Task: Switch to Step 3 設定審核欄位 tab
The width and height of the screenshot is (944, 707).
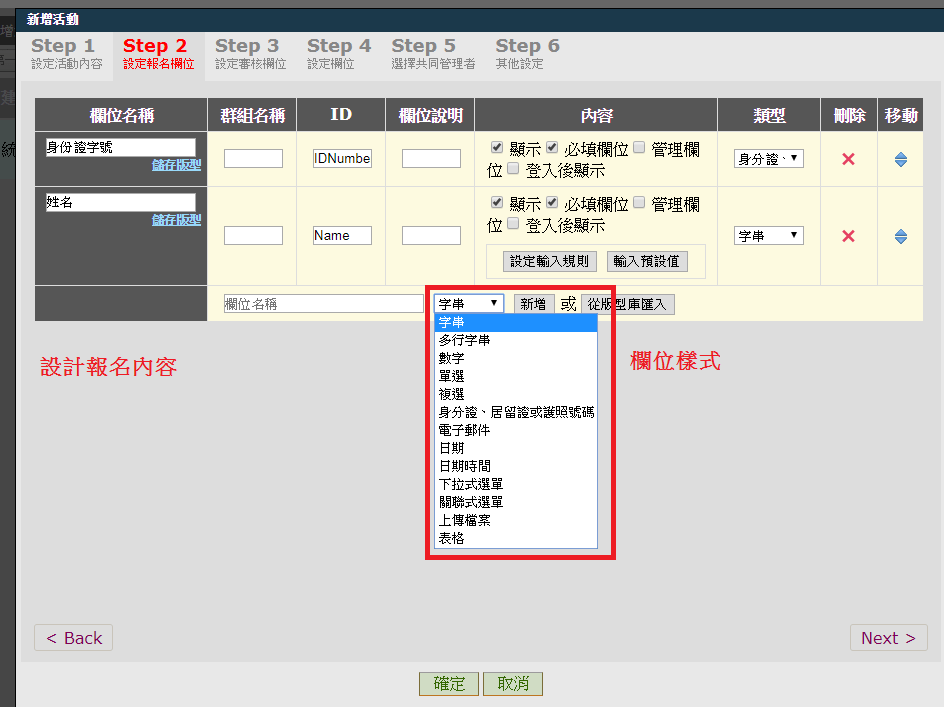Action: [250, 54]
